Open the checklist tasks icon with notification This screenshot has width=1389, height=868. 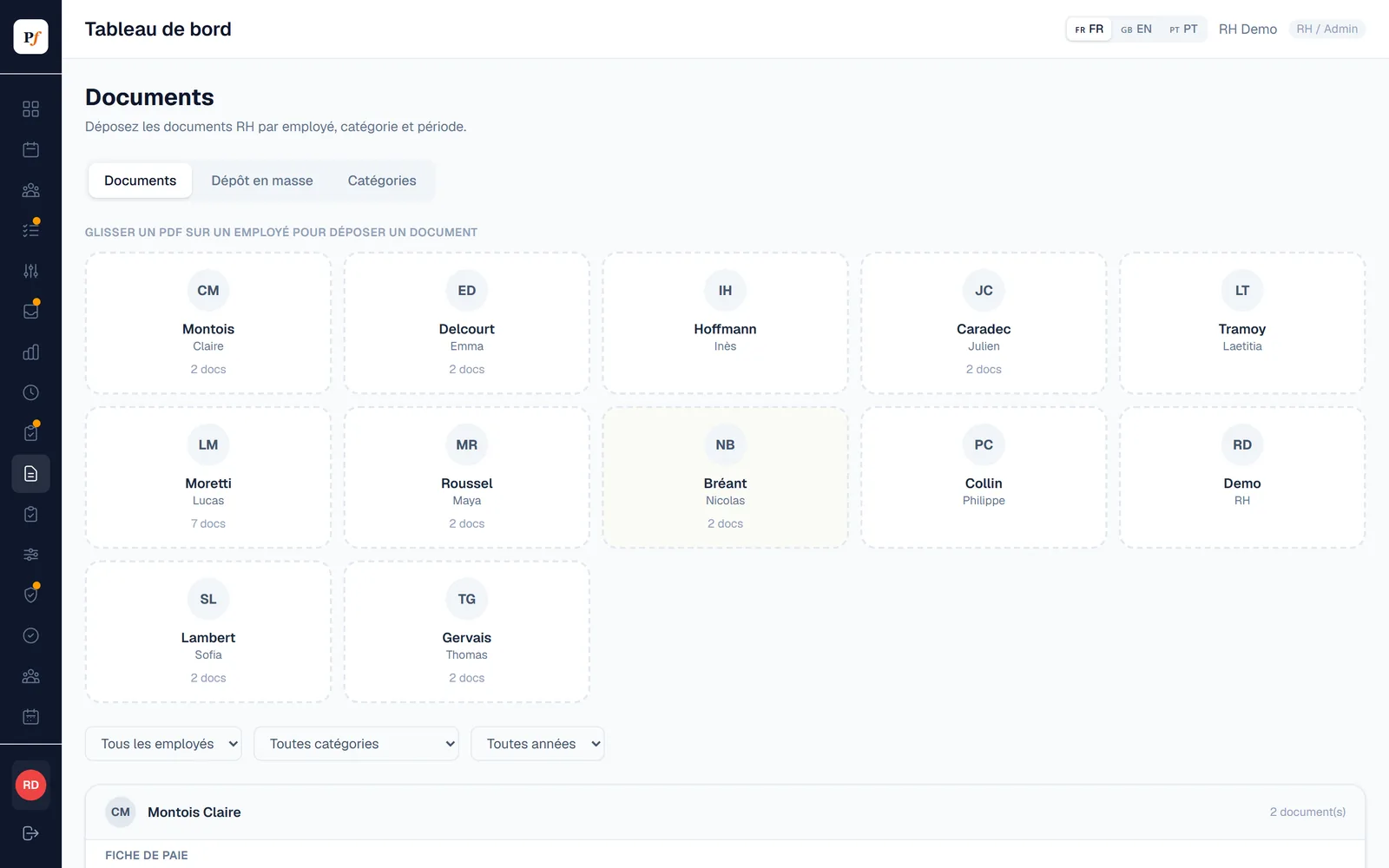pyautogui.click(x=30, y=231)
